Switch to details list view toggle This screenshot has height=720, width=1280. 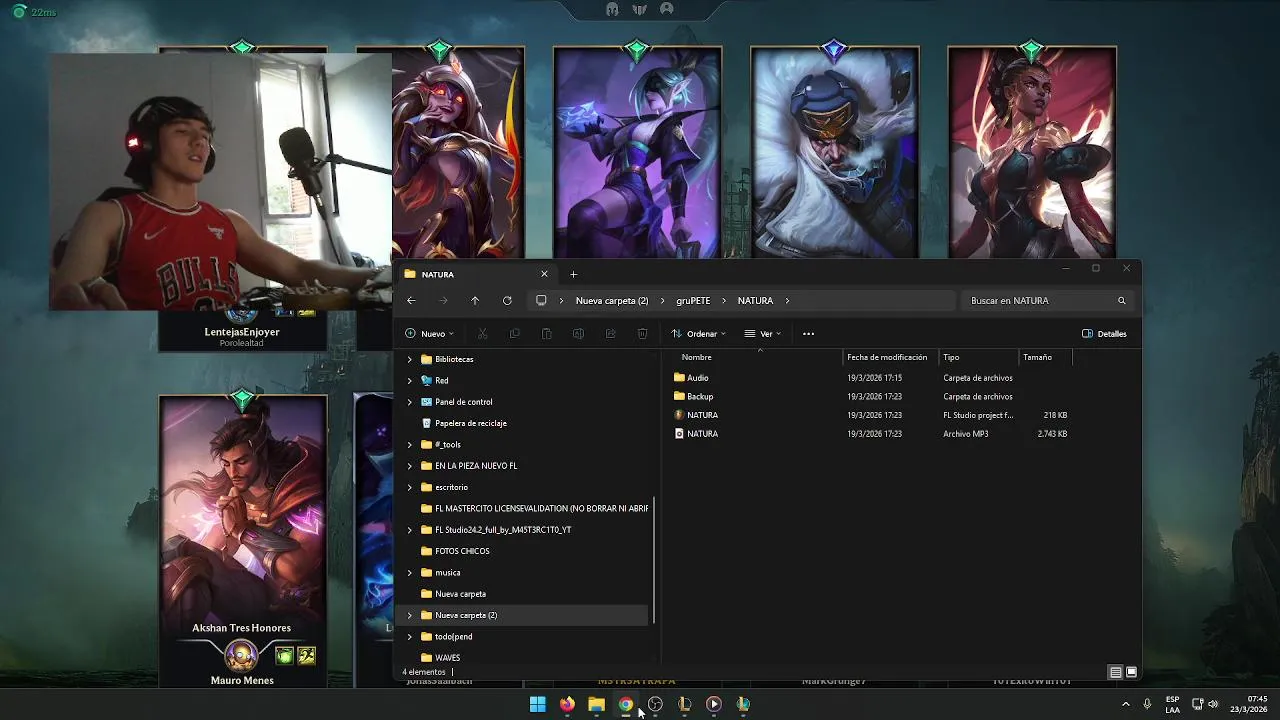point(1115,673)
